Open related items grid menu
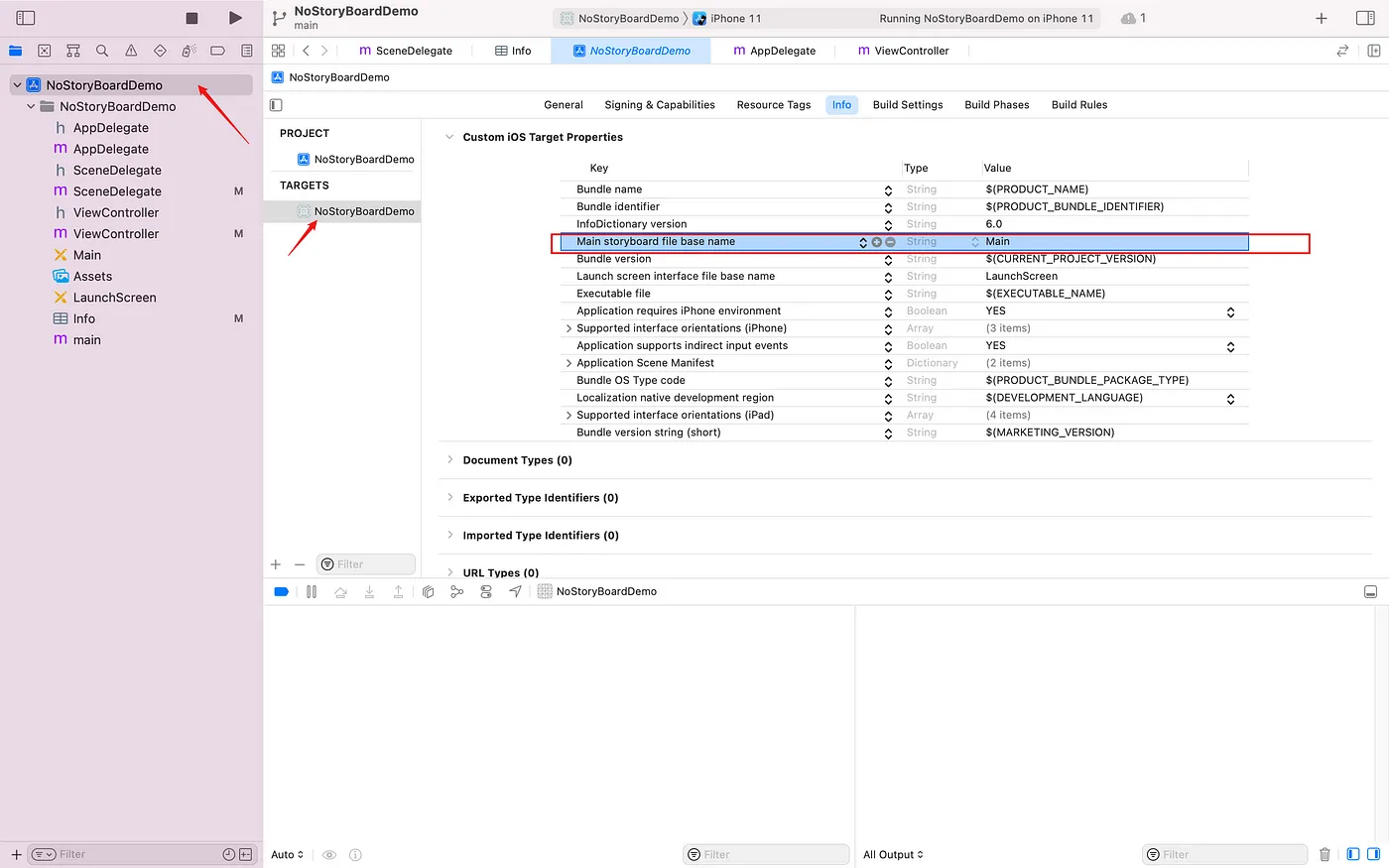 [x=278, y=51]
